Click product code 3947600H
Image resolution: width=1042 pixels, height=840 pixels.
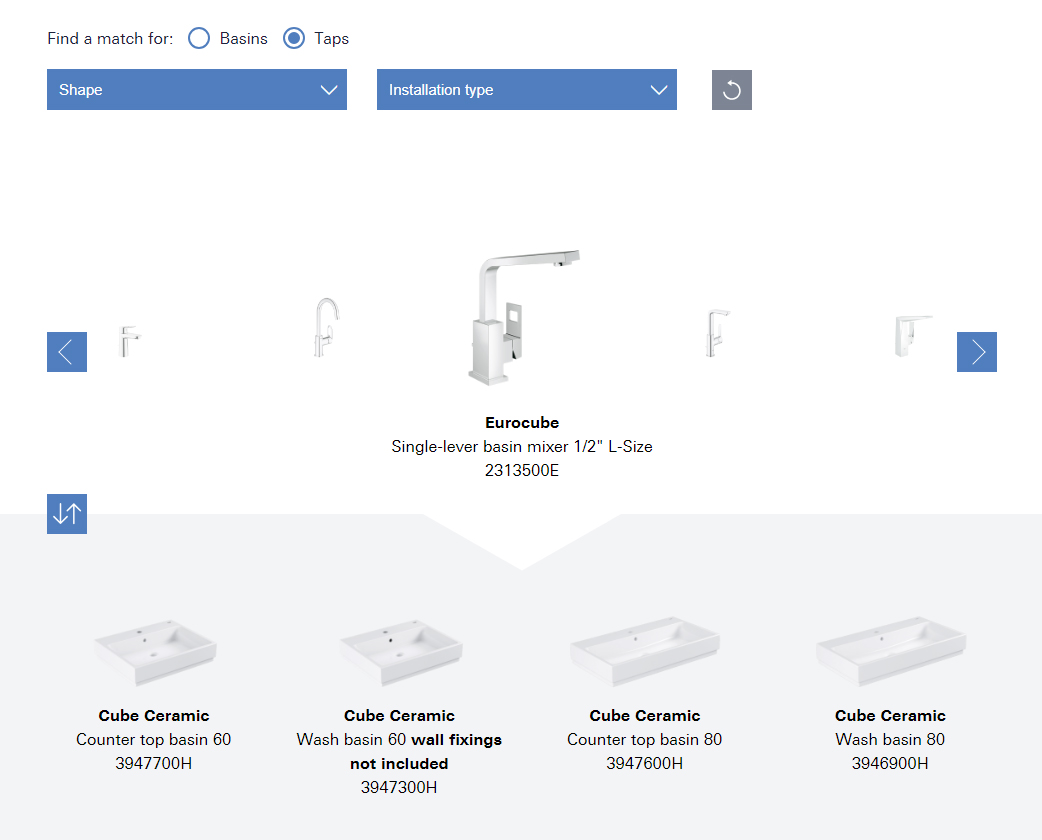645,764
